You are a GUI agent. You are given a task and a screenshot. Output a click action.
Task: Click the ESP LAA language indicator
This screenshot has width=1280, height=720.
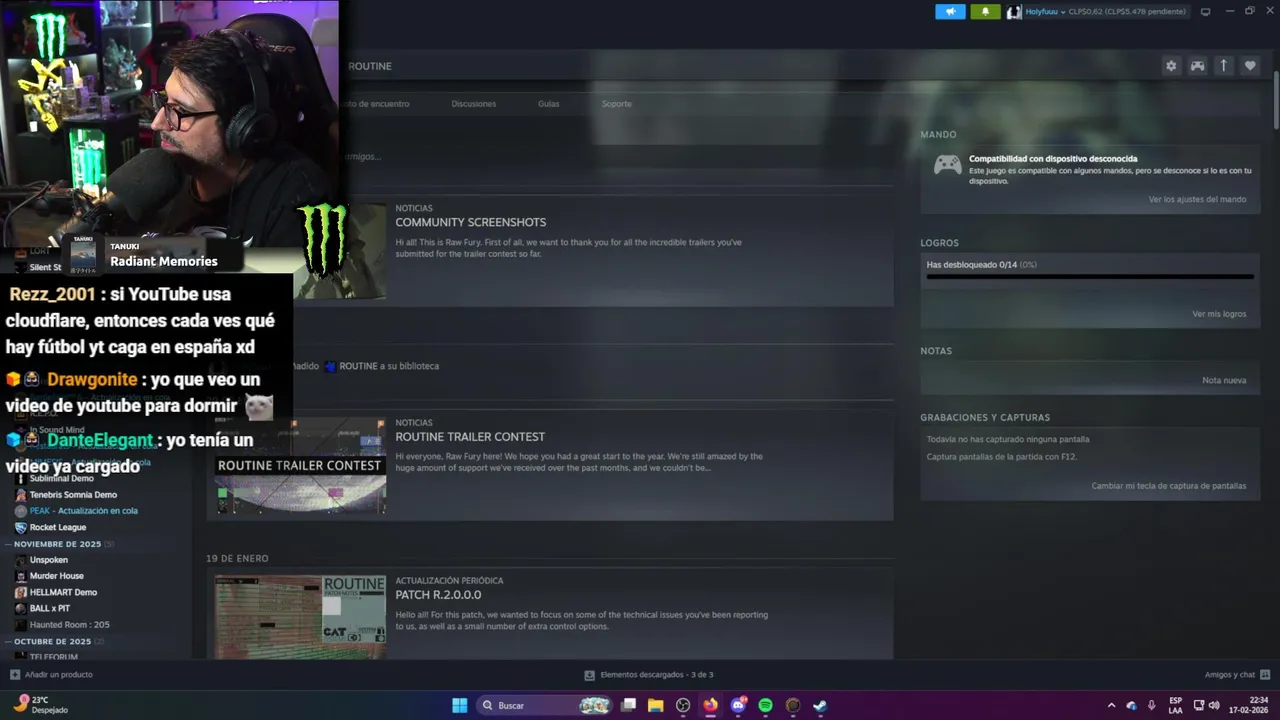(x=1176, y=705)
